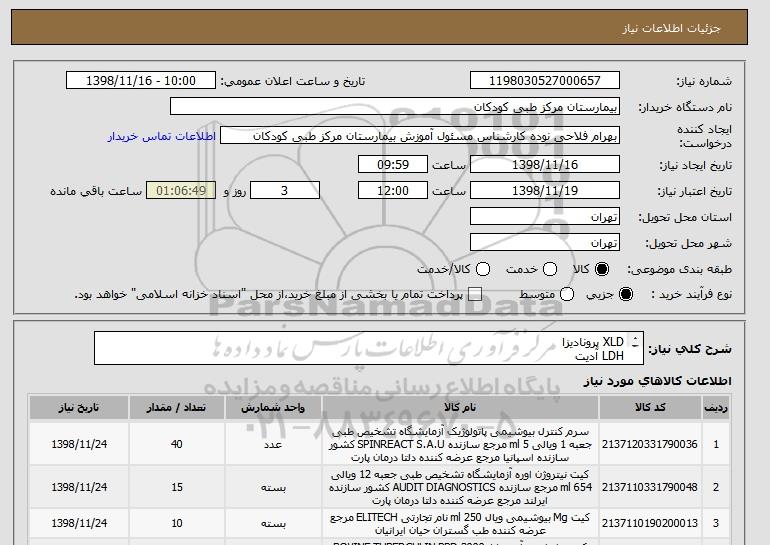This screenshot has height=545, width=770.
Task: Click unit بسته in row 2
Action: click(273, 487)
